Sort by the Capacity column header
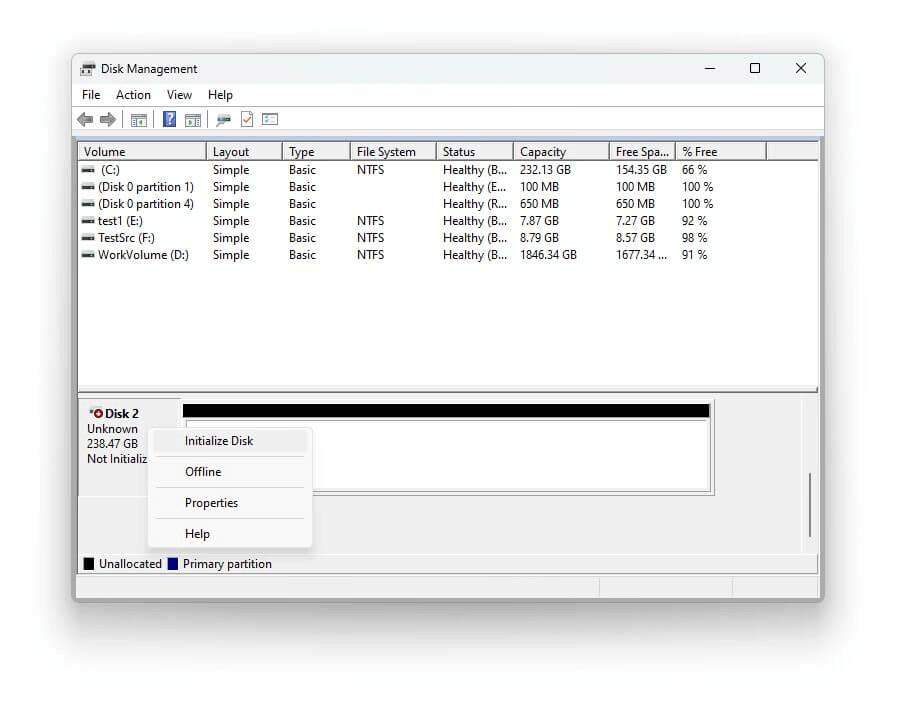The height and width of the screenshot is (702, 922). point(562,152)
